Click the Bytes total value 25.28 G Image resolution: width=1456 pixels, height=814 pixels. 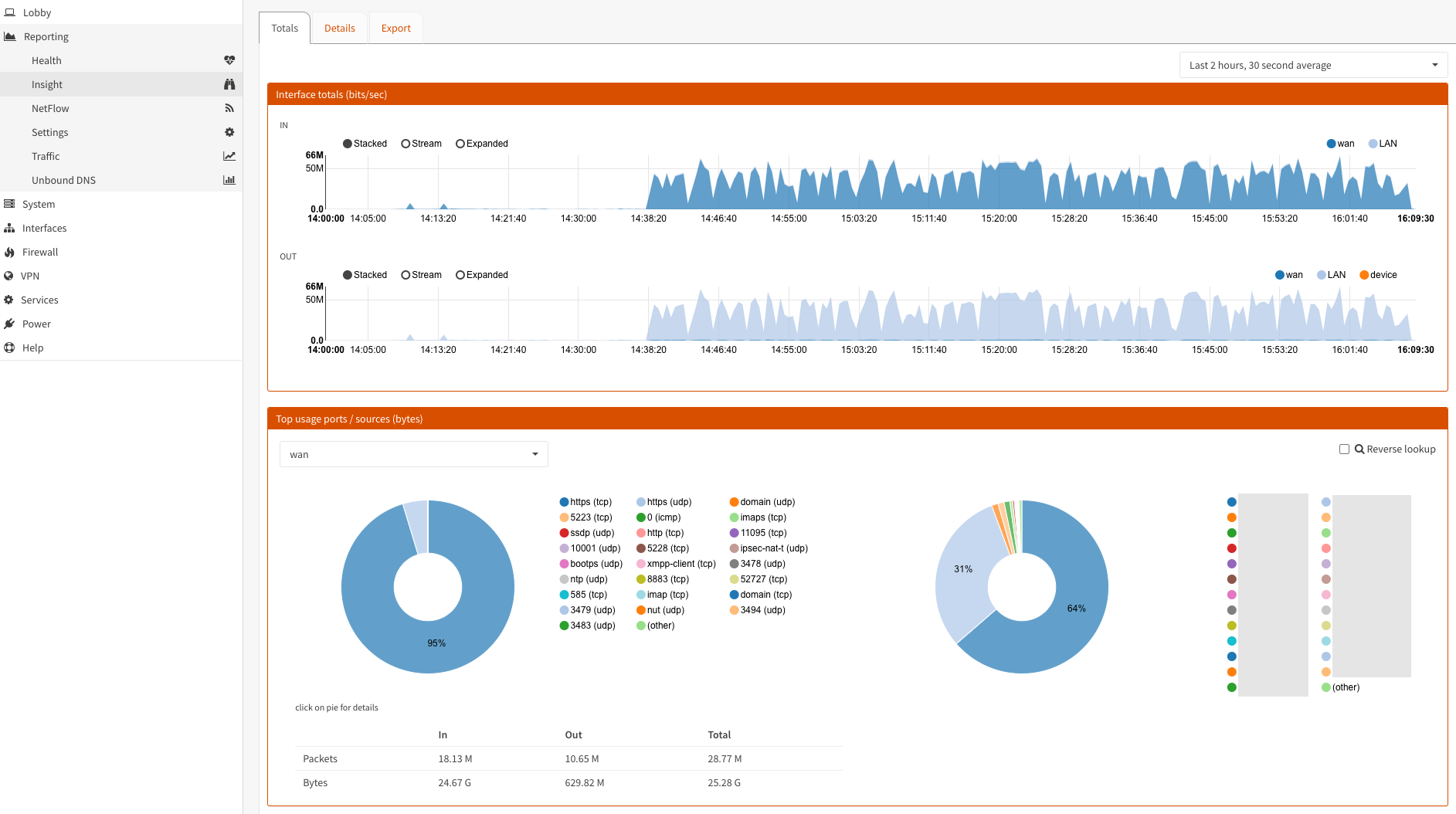[x=724, y=782]
